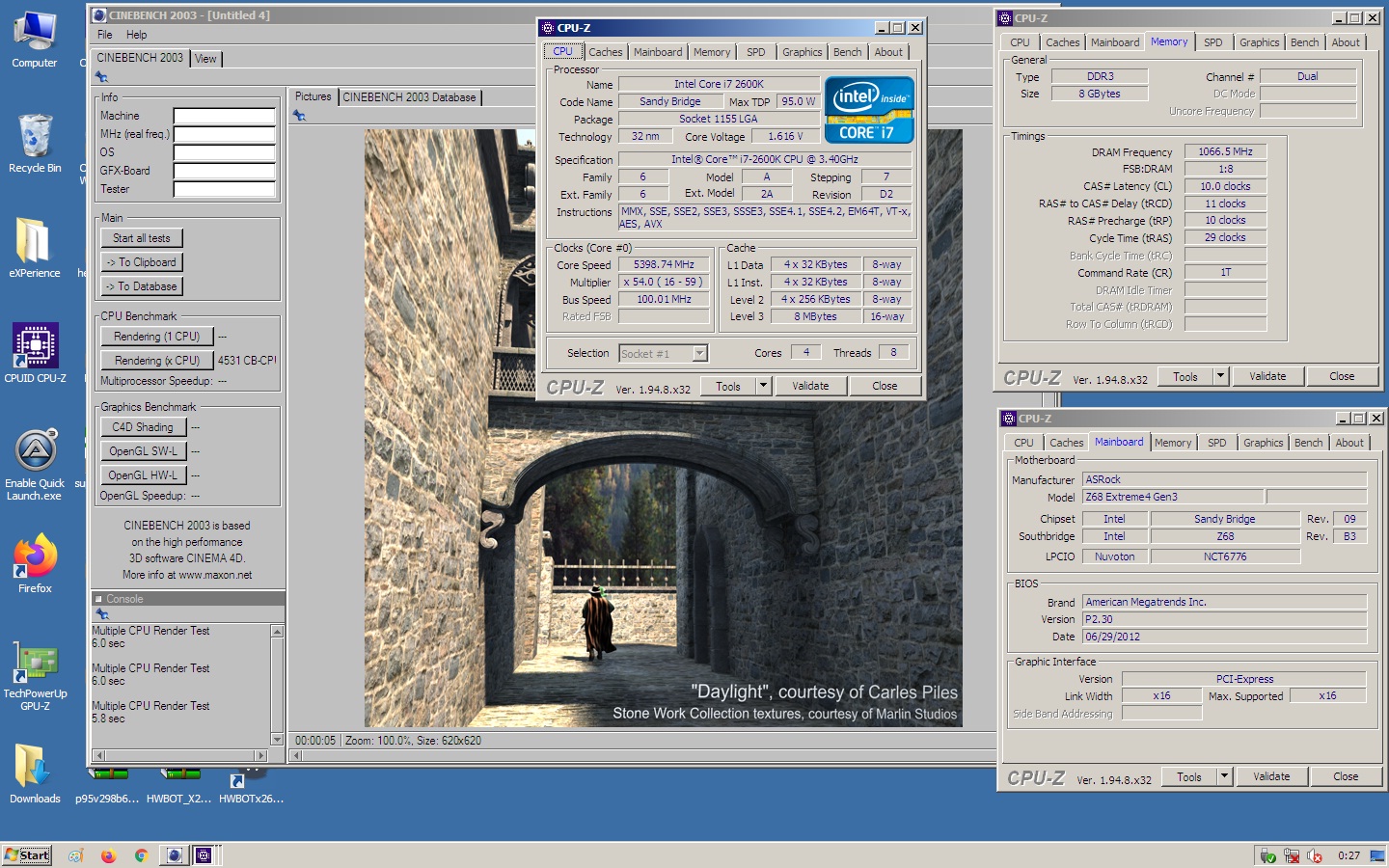Click the To Clipboard button
1389x868 pixels.
142,262
